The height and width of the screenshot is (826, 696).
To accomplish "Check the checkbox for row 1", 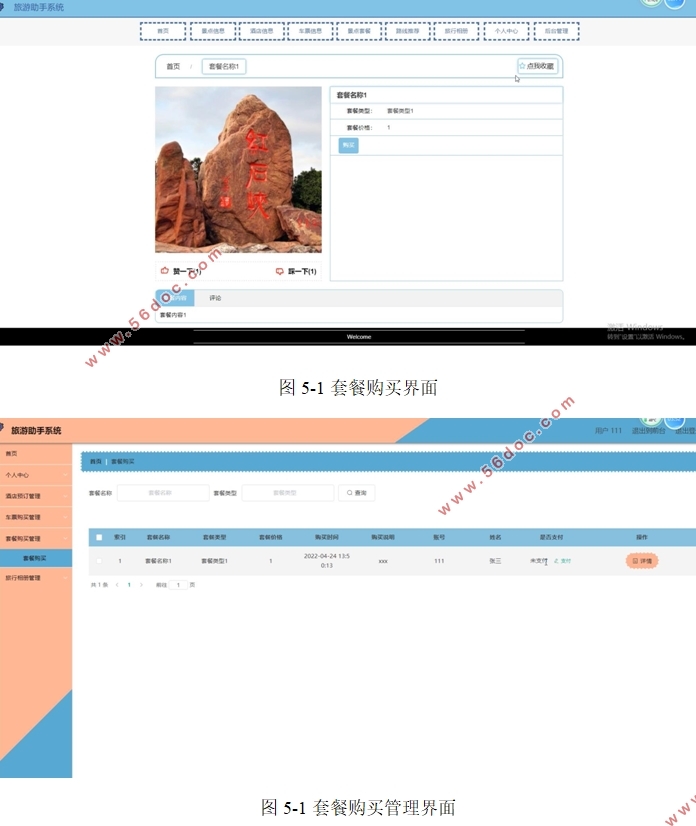I will tap(99, 561).
